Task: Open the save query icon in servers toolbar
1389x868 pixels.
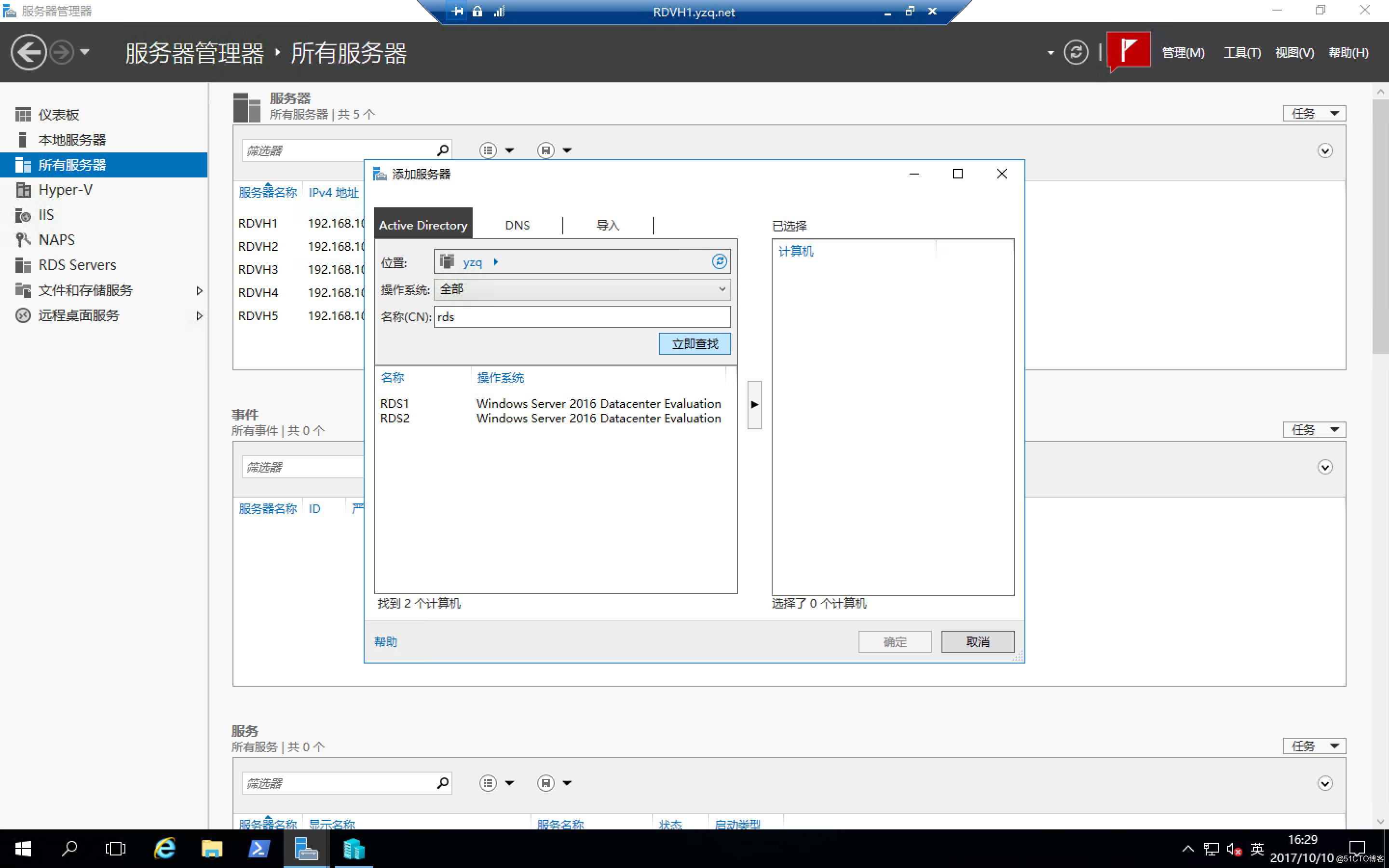Action: (545, 150)
